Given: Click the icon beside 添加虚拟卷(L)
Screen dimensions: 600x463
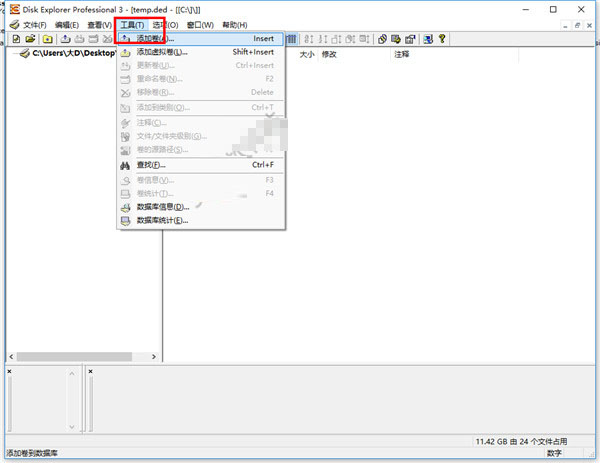Looking at the screenshot, I should point(126,53).
